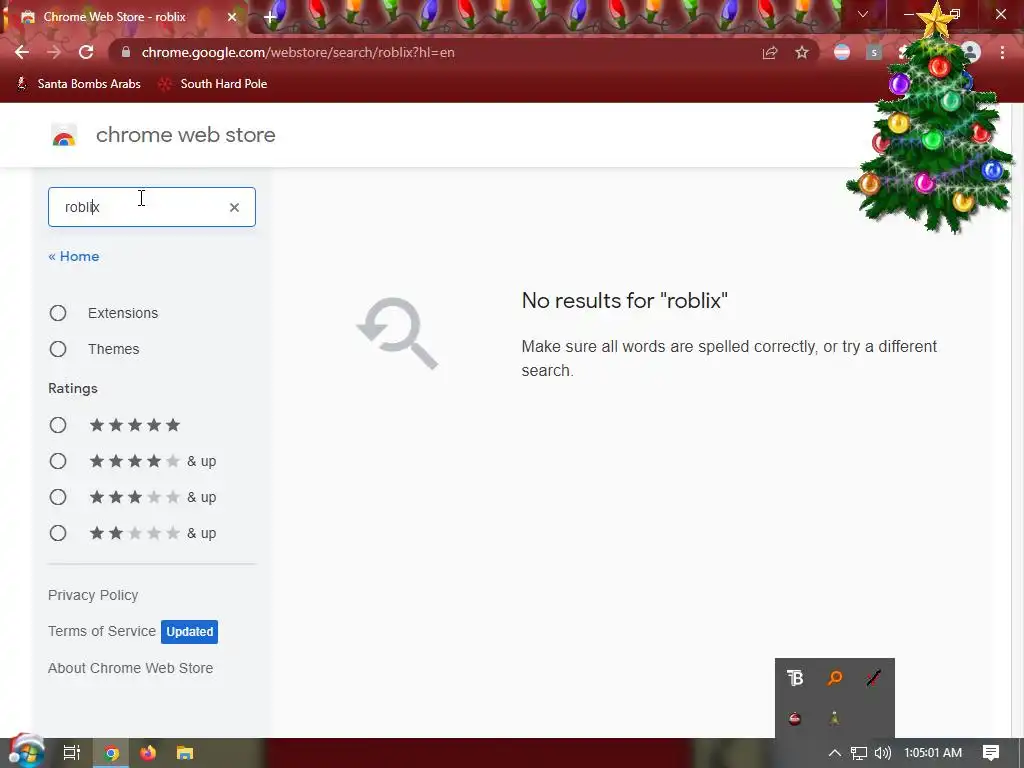Open the Action Center notifications icon
Image resolution: width=1024 pixels, height=768 pixels.
click(x=991, y=753)
